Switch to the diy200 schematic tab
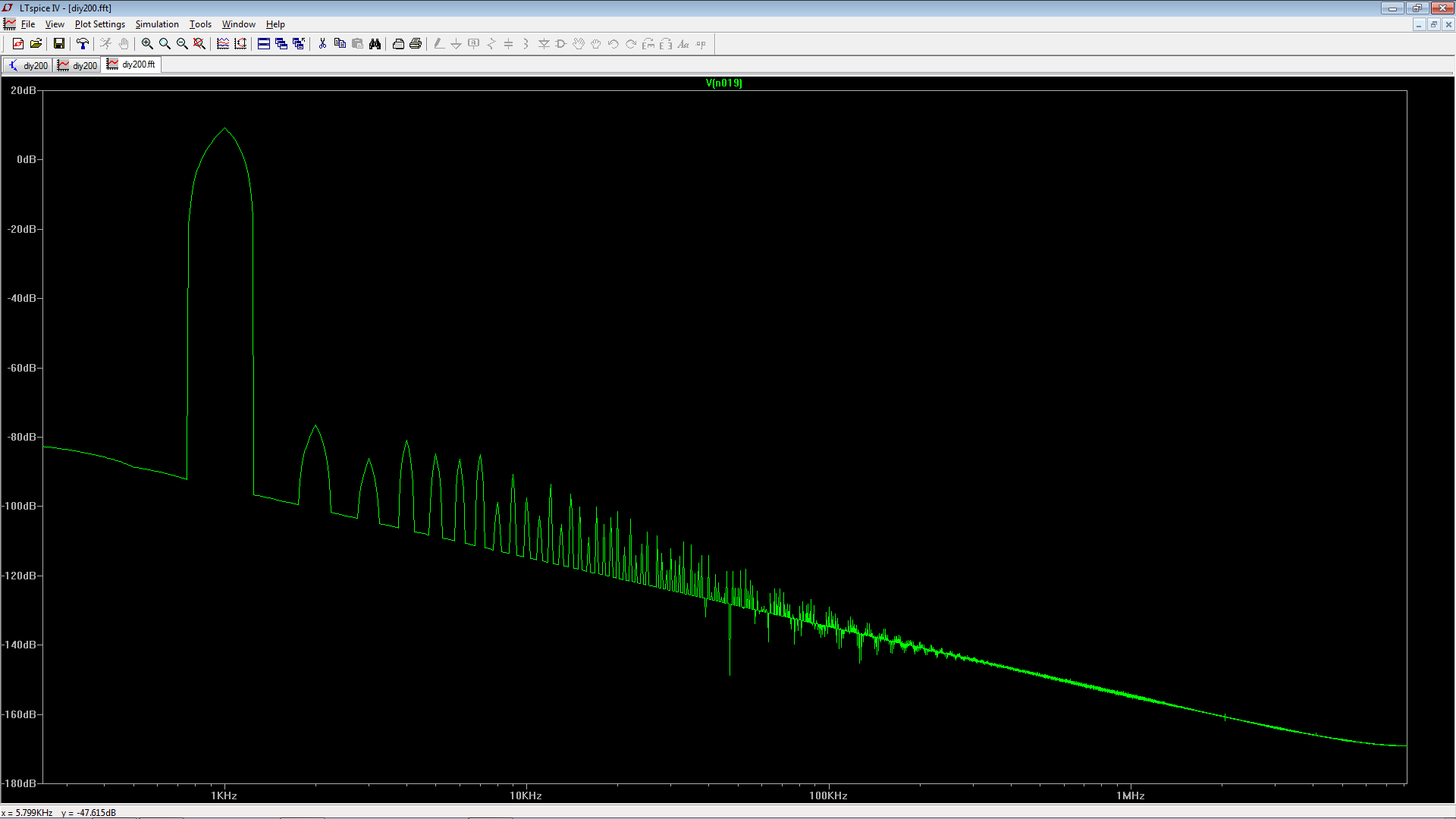The image size is (1456, 819). [28, 65]
